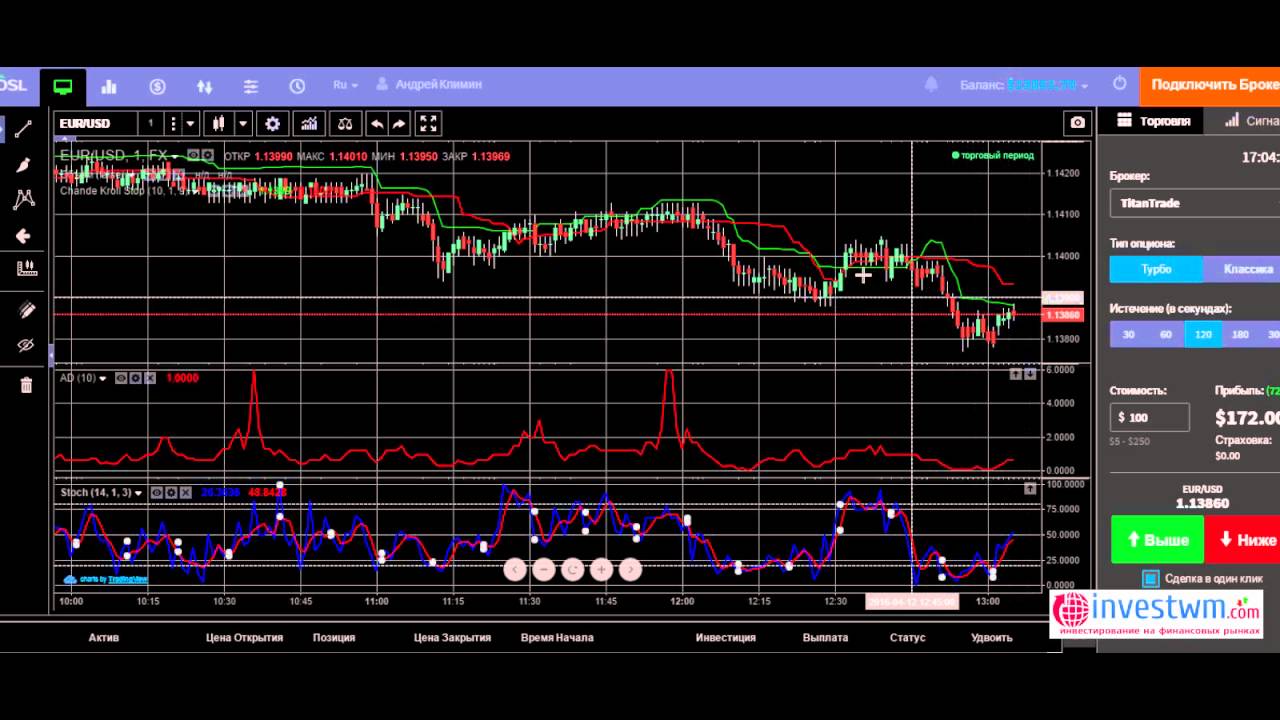Select 60 seconds expiry
The image size is (1280, 720).
coord(1166,334)
